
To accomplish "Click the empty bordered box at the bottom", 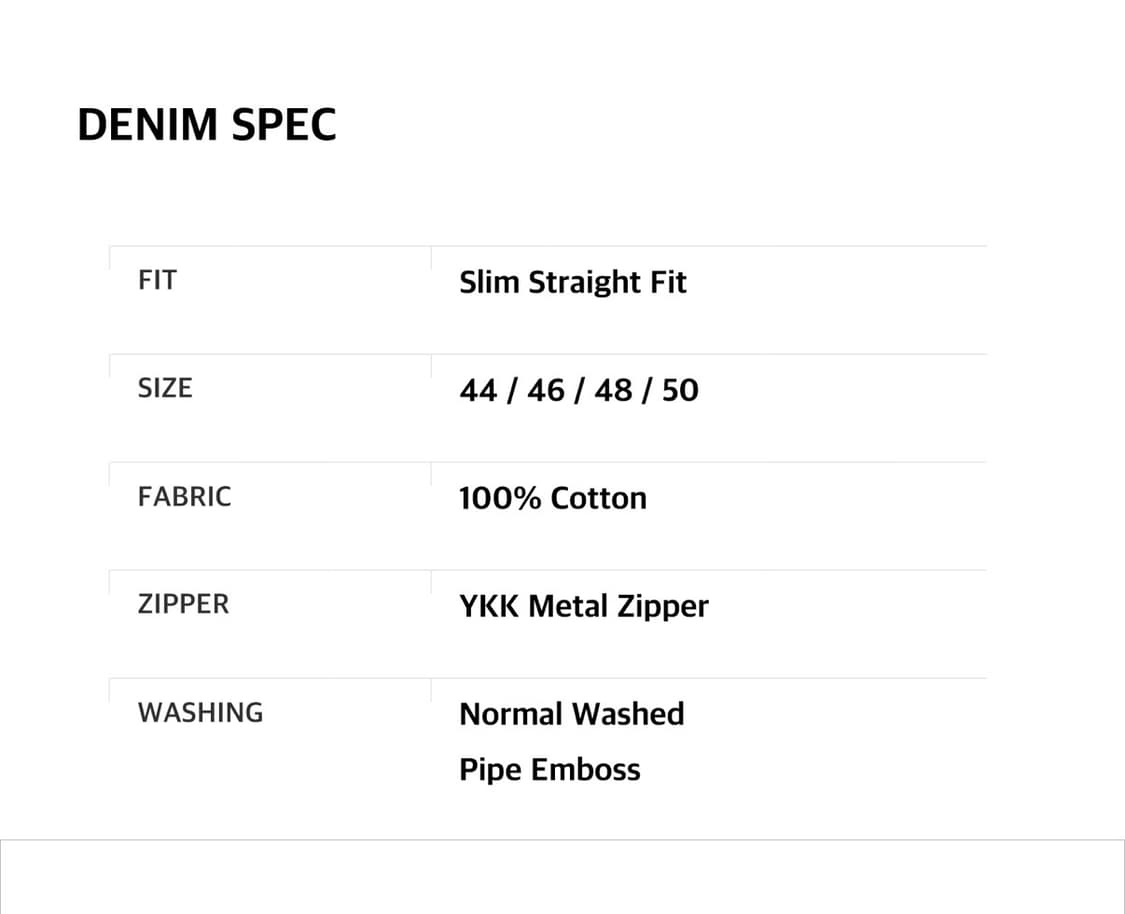I will [x=562, y=877].
